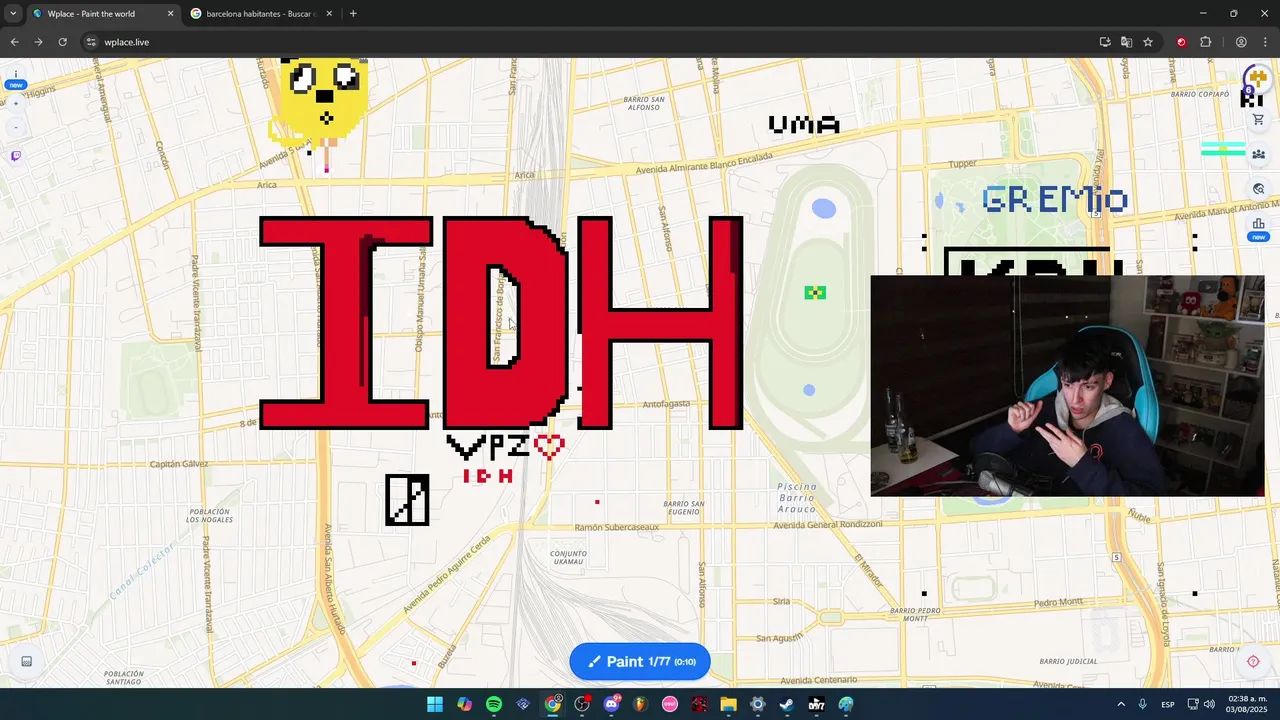The image size is (1280, 720).
Task: Open a new browser tab
Action: (353, 14)
